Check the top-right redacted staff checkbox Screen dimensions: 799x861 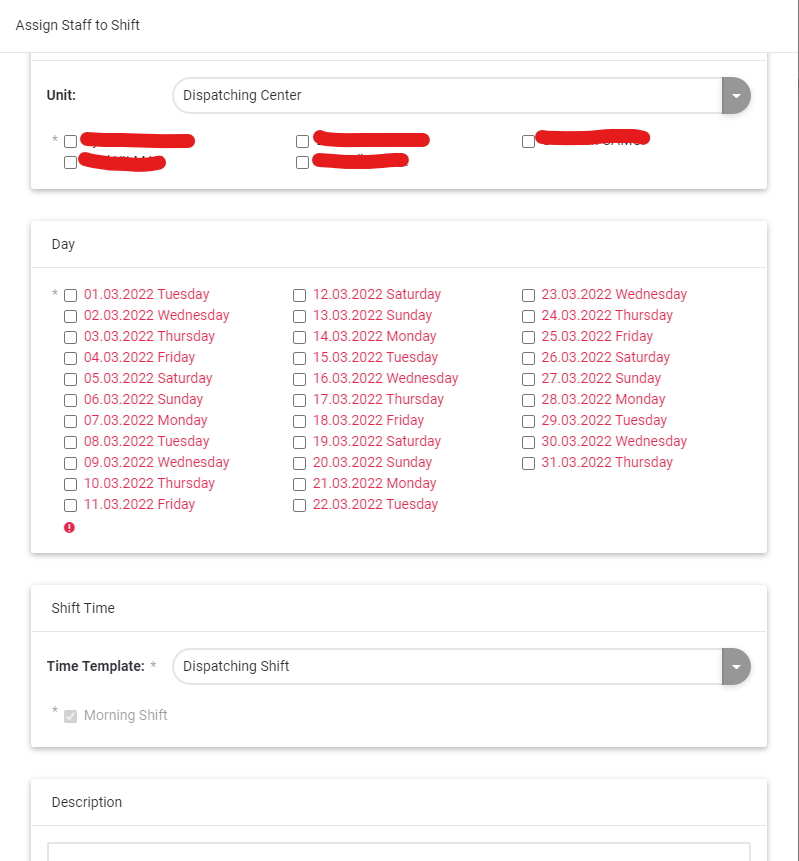tap(528, 141)
